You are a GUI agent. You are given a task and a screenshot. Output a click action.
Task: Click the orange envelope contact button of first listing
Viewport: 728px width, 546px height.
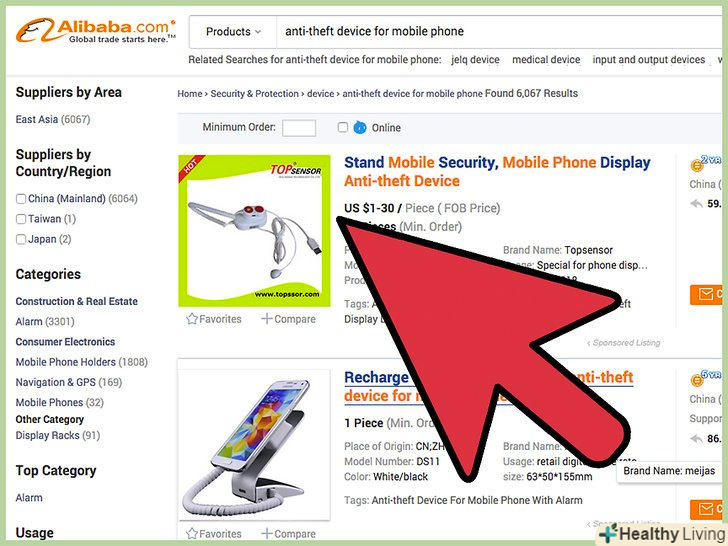point(708,294)
